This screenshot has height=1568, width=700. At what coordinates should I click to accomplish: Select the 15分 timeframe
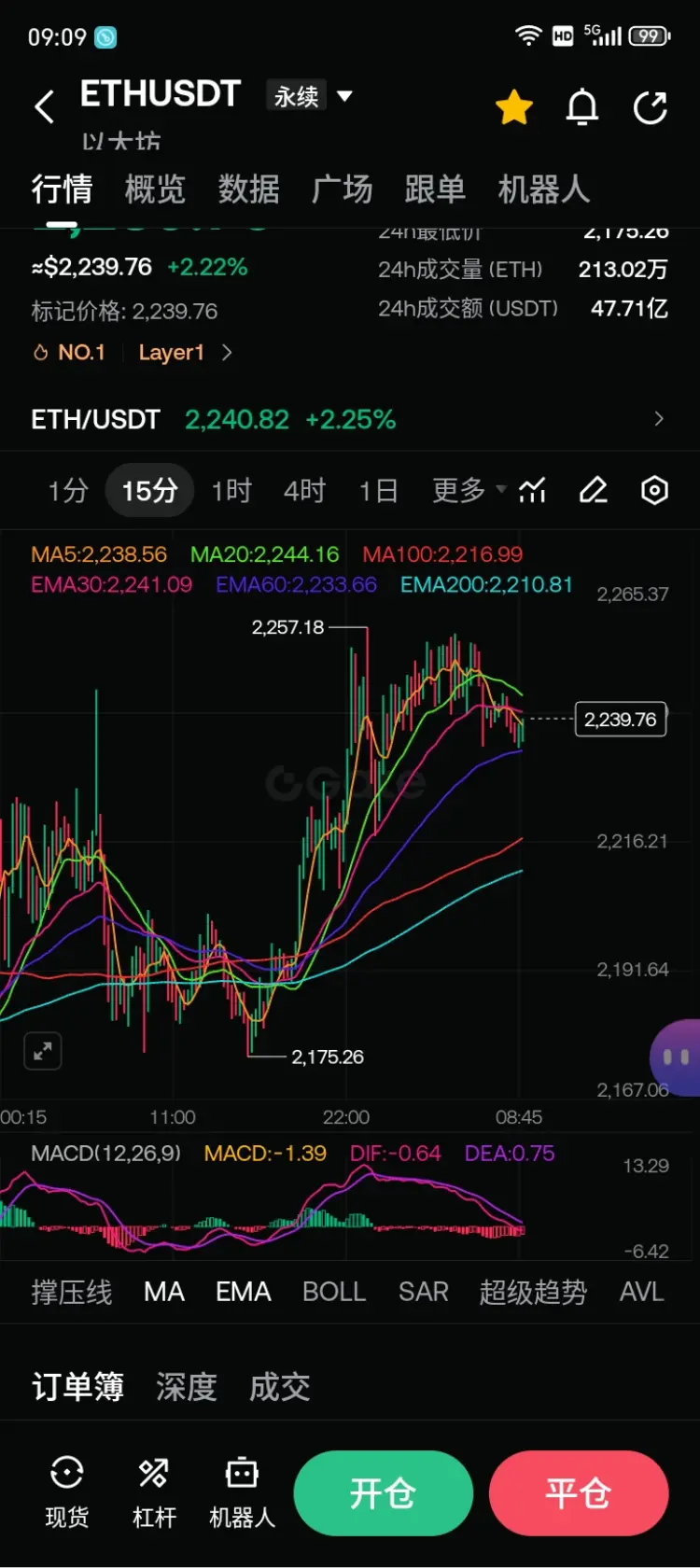[149, 490]
